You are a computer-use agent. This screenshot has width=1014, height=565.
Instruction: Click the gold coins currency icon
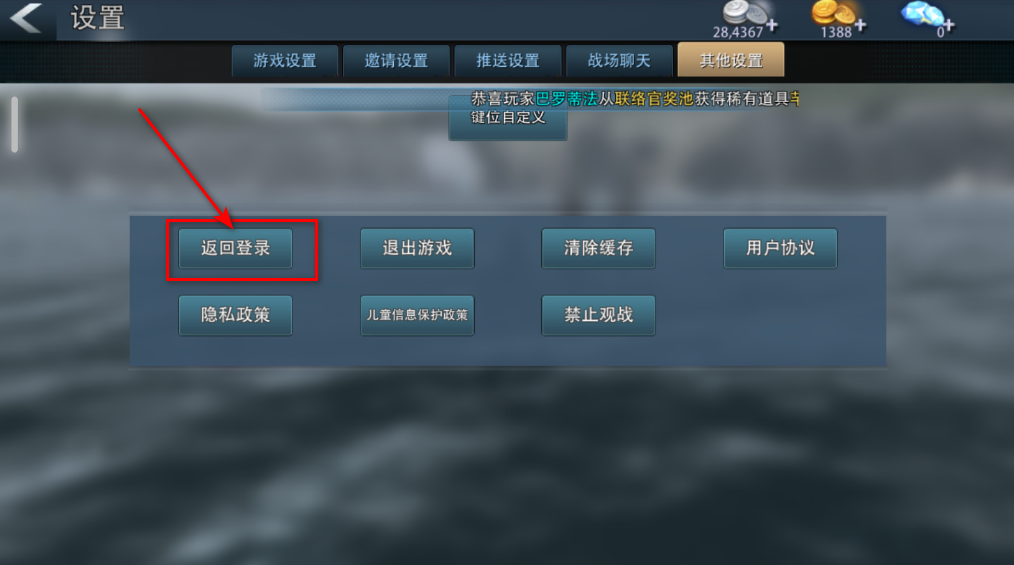pos(833,13)
